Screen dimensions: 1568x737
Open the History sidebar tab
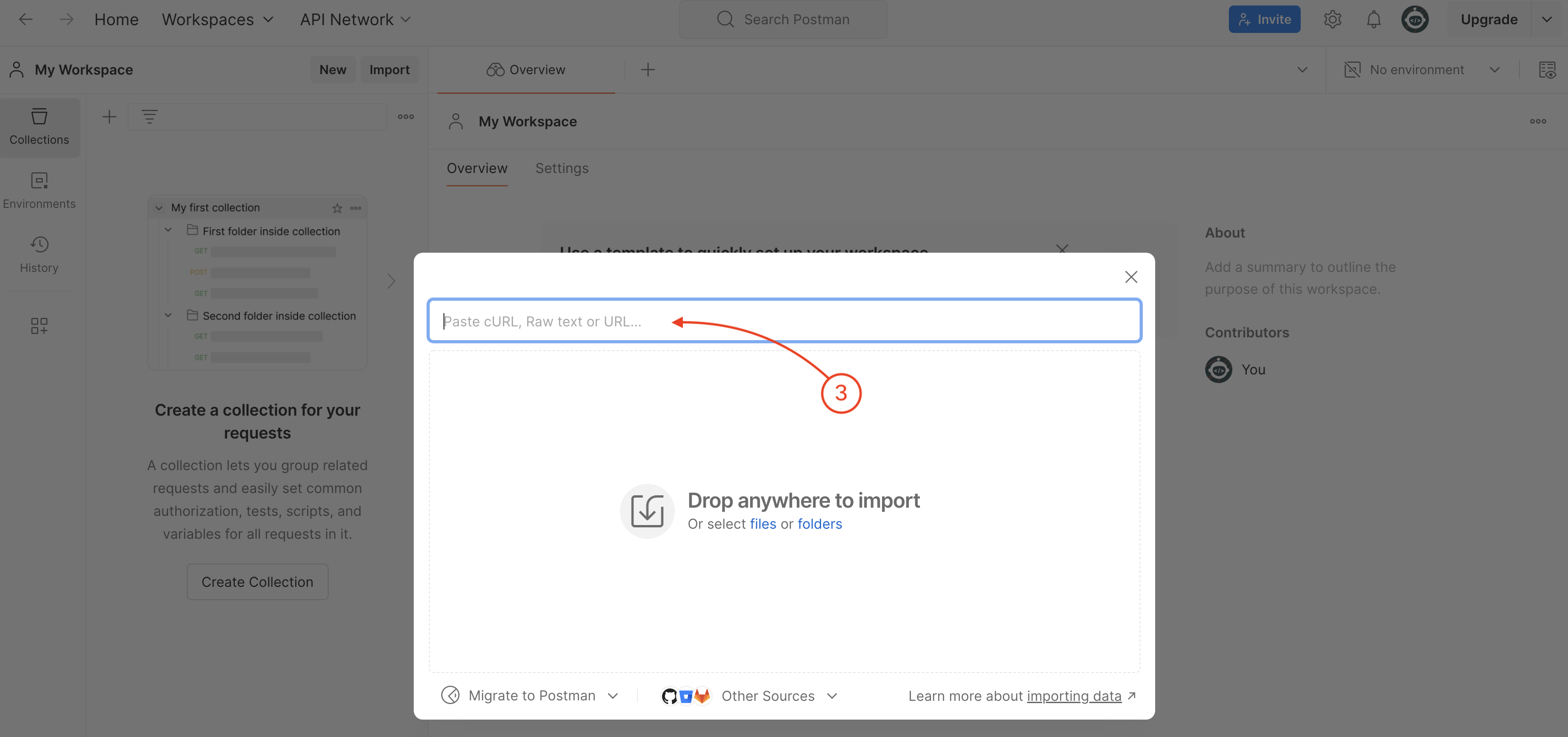pos(39,255)
